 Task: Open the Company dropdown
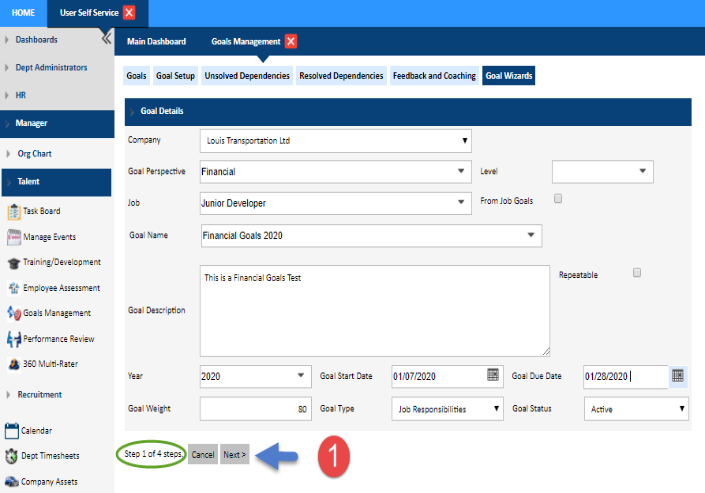coord(335,141)
